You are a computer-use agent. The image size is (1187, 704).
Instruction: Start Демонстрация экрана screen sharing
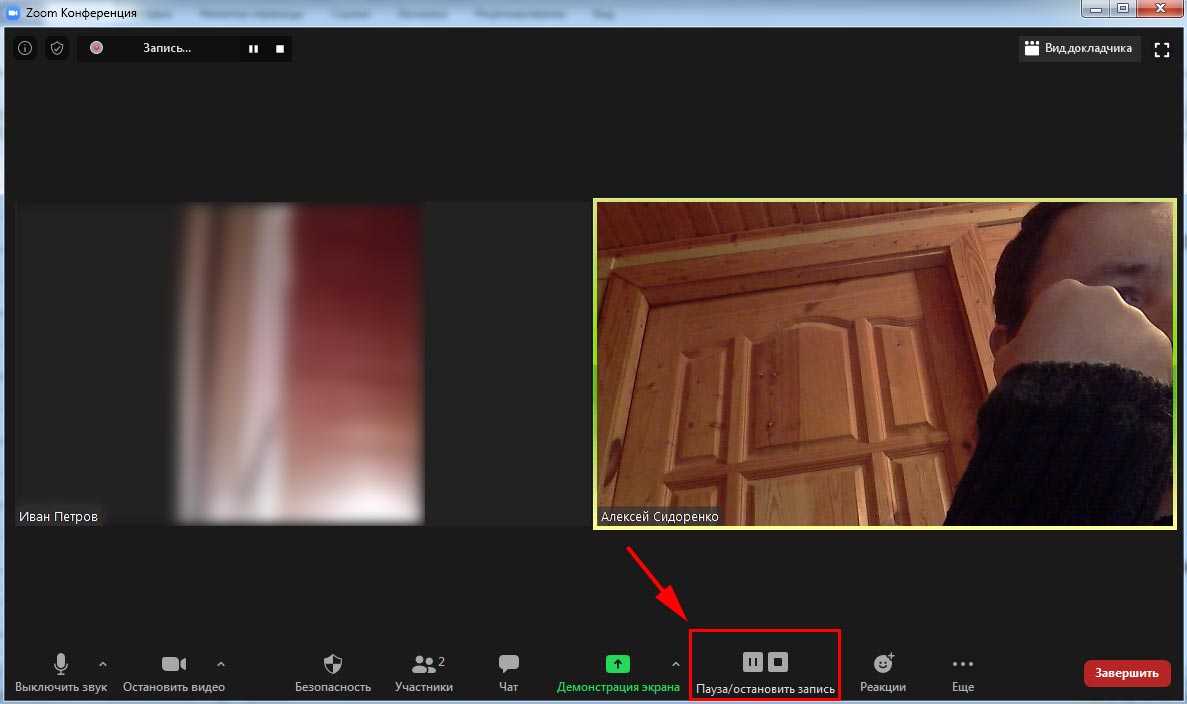(617, 672)
